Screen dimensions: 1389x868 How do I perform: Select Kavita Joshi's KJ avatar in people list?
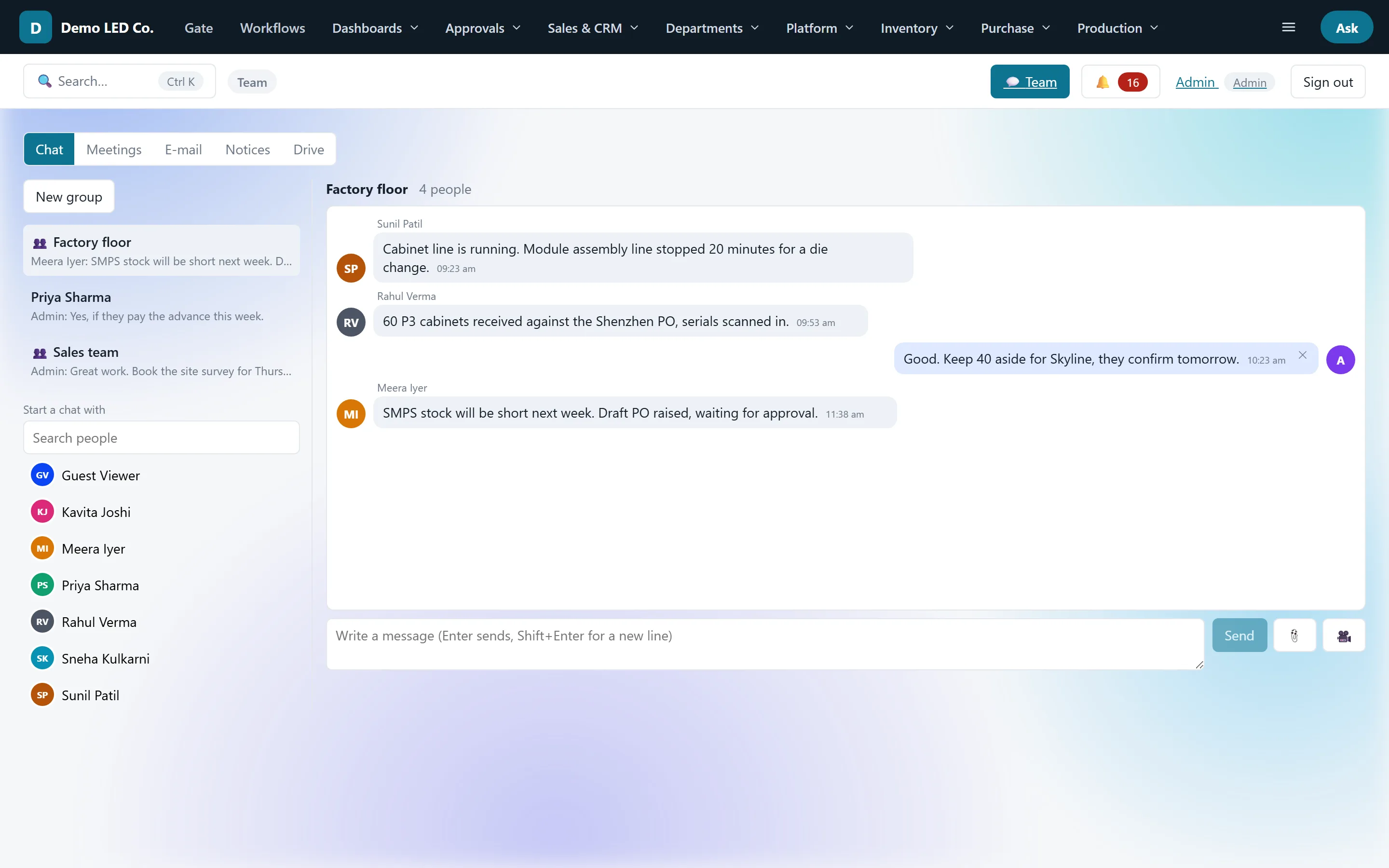coord(42,512)
